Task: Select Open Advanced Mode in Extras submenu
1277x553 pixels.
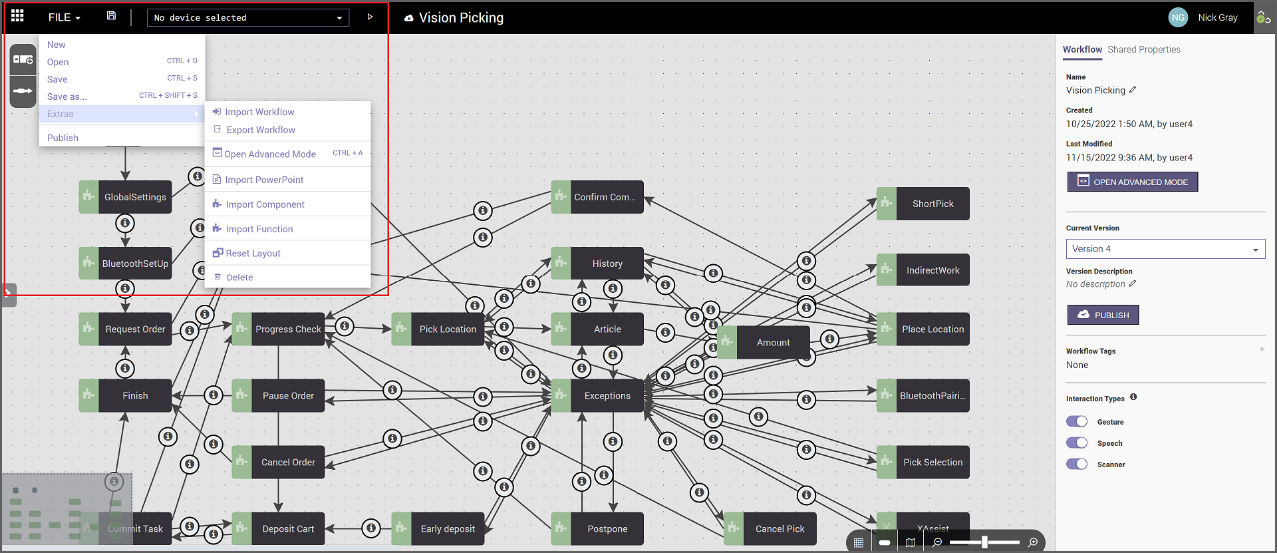Action: coord(288,154)
